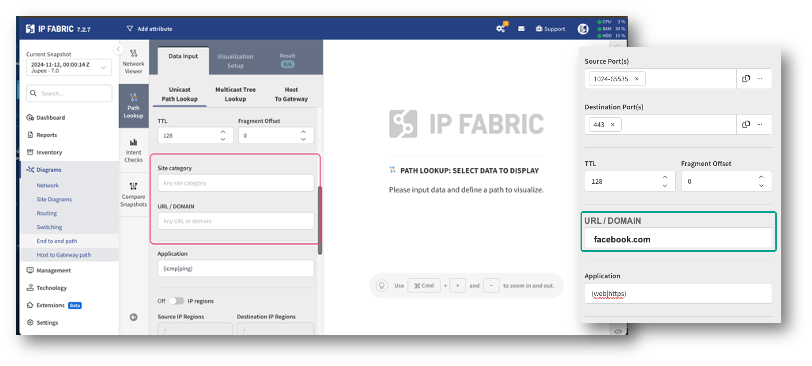
Task: Copy Destination Port(s) with the copy icon
Action: pos(746,125)
